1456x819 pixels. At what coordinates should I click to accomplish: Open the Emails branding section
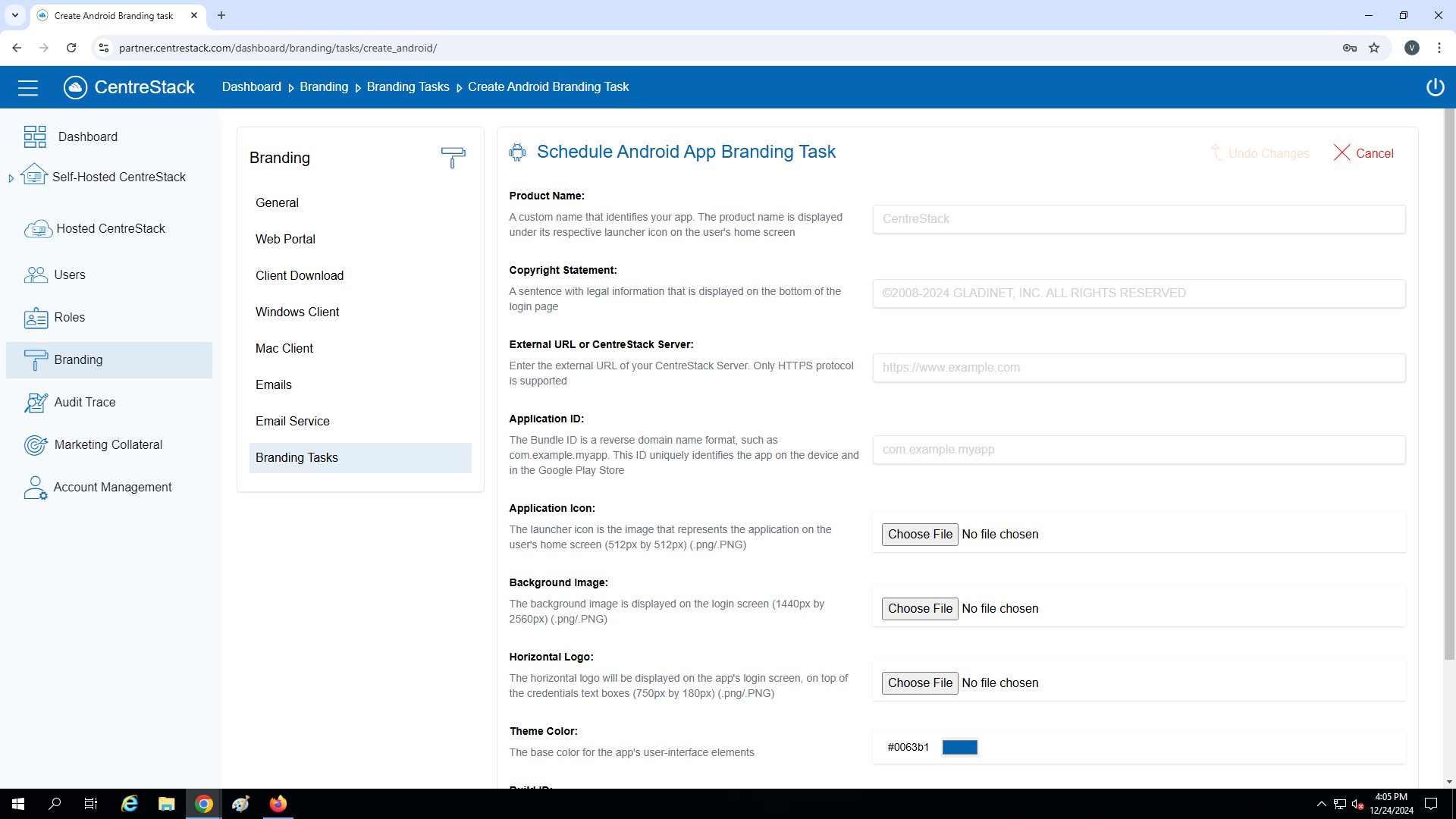tap(360, 384)
